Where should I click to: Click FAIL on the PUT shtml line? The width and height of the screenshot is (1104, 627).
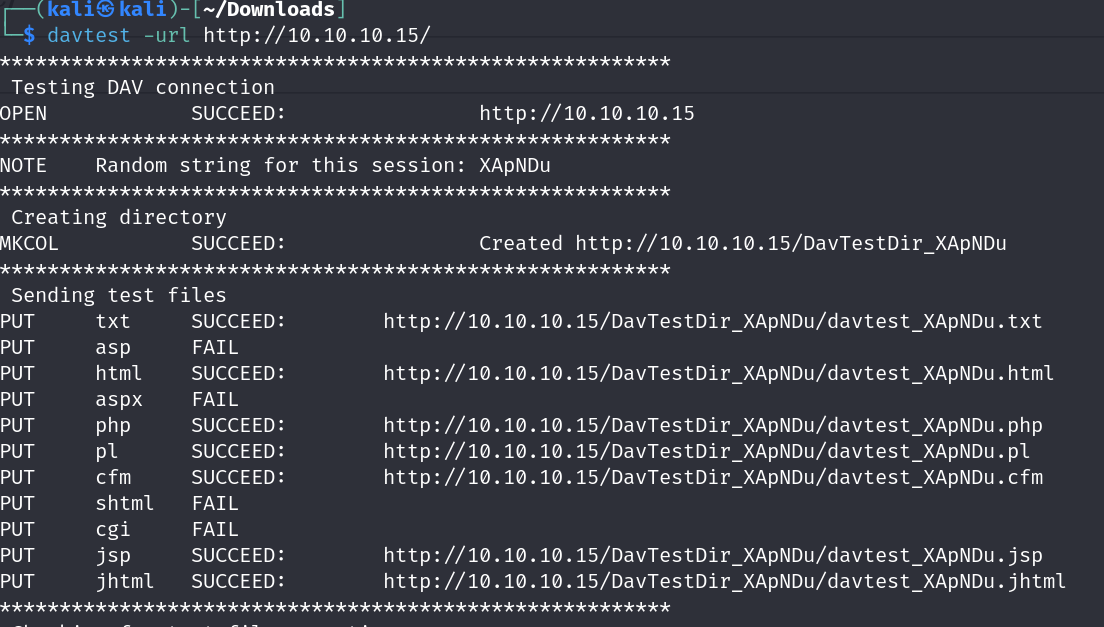click(215, 503)
